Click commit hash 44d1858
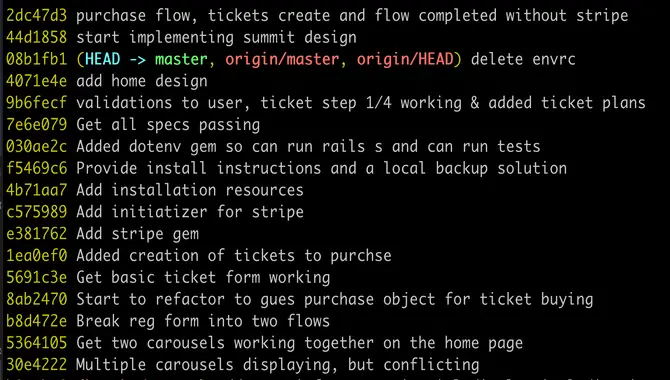The width and height of the screenshot is (670, 380). (x=37, y=37)
